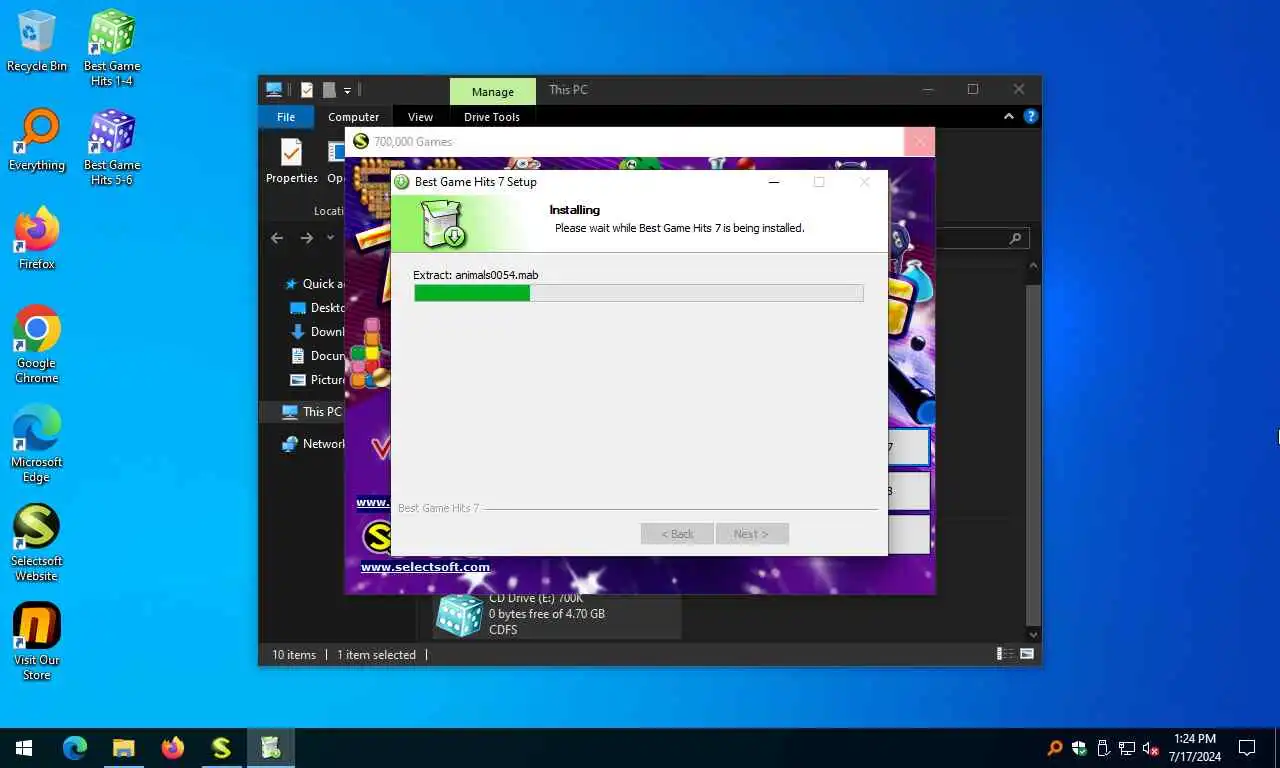Click the '1 item selected' status text

tap(376, 654)
